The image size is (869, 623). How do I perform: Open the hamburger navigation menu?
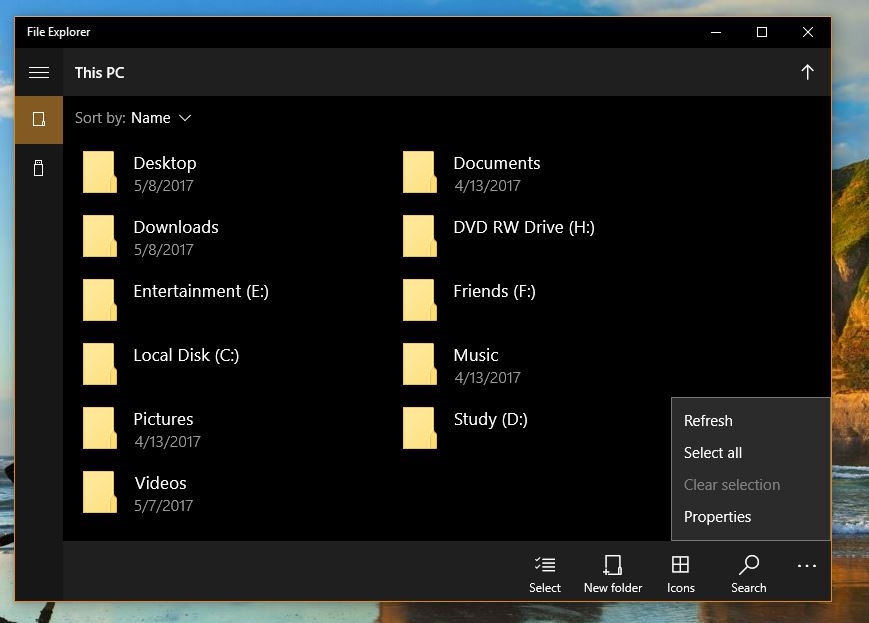tap(38, 72)
